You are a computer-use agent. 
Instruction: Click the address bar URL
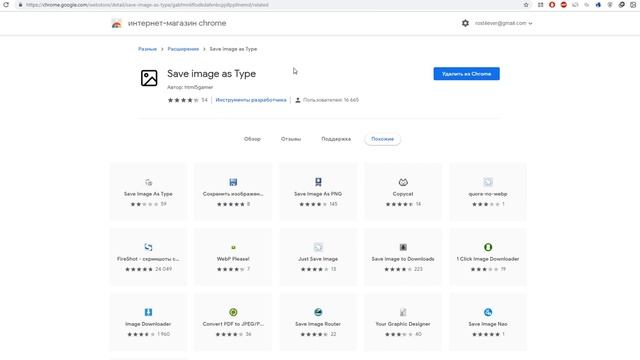147,5
